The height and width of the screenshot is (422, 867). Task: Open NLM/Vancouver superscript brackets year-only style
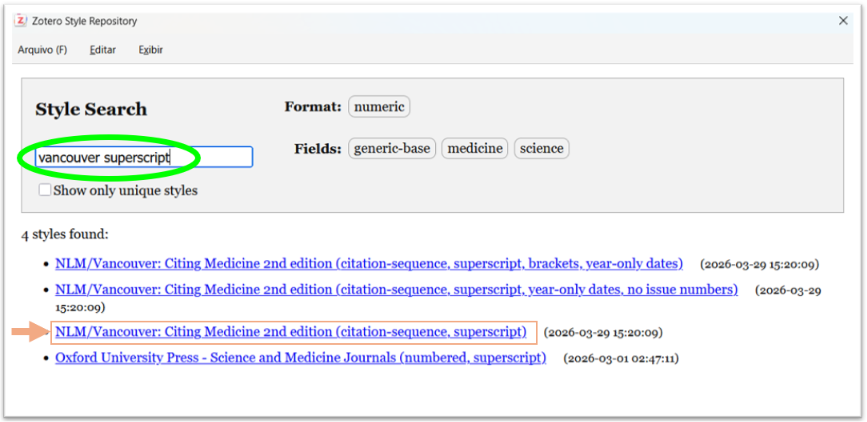[x=369, y=264]
